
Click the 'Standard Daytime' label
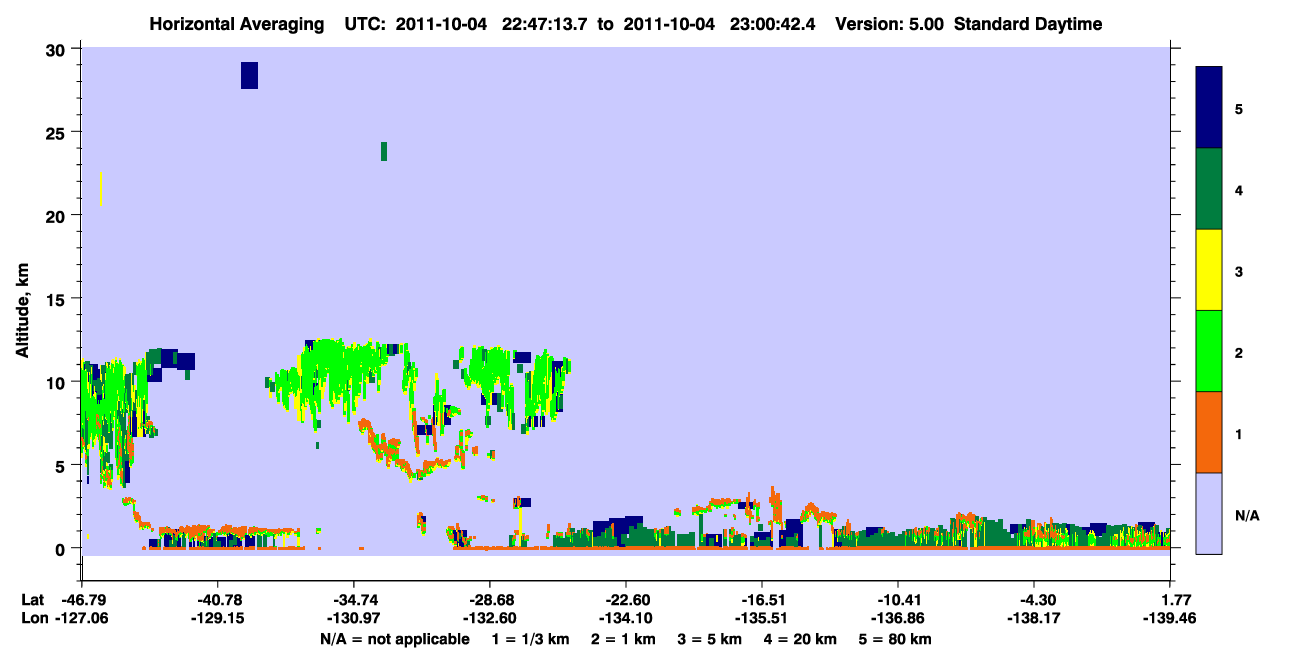1028,24
